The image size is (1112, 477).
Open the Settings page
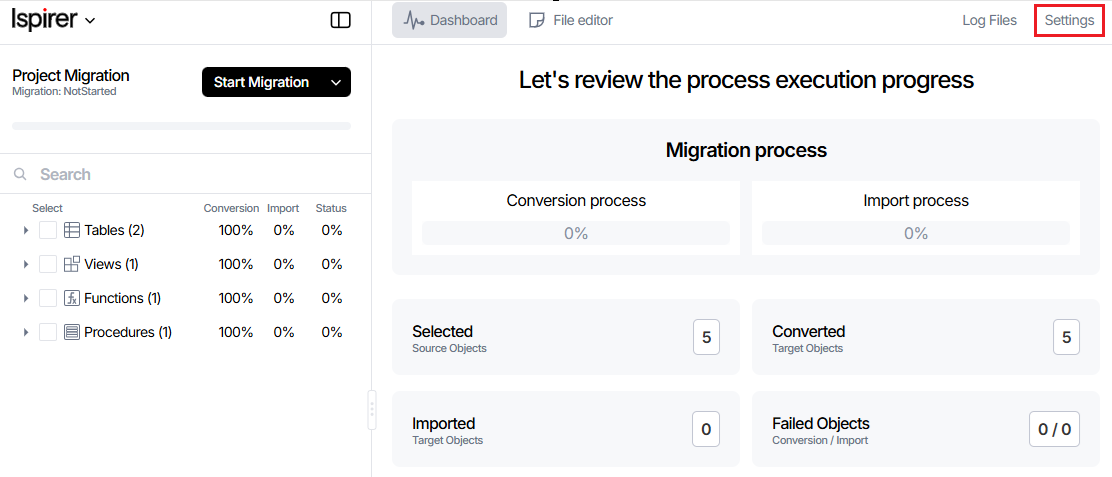pyautogui.click(x=1069, y=20)
